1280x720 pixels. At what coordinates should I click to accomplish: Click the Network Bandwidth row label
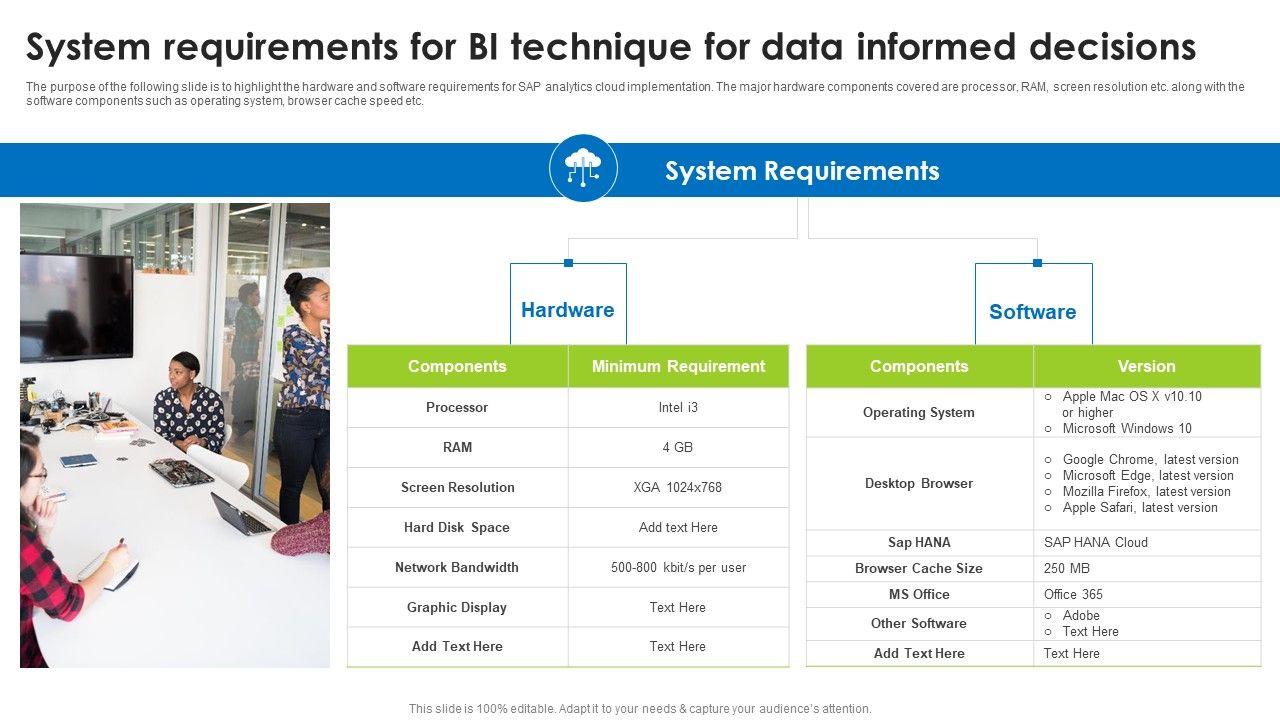pos(457,567)
